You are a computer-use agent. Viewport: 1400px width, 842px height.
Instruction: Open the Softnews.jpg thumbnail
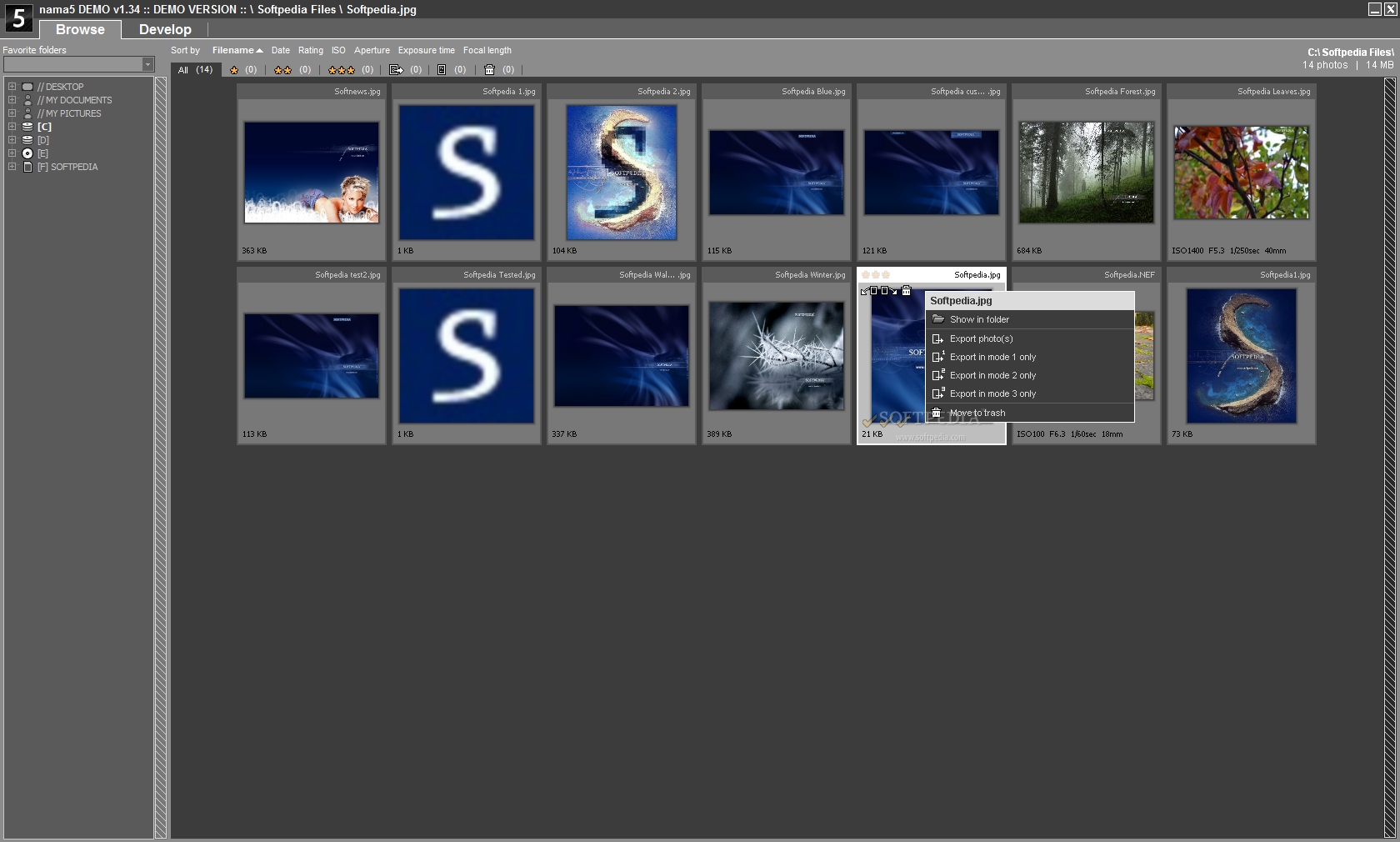[312, 173]
